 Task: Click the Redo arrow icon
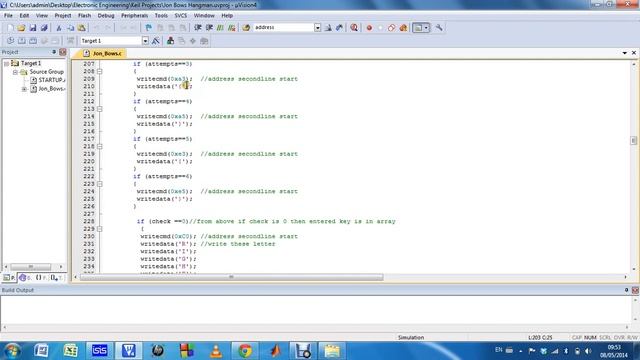point(108,28)
